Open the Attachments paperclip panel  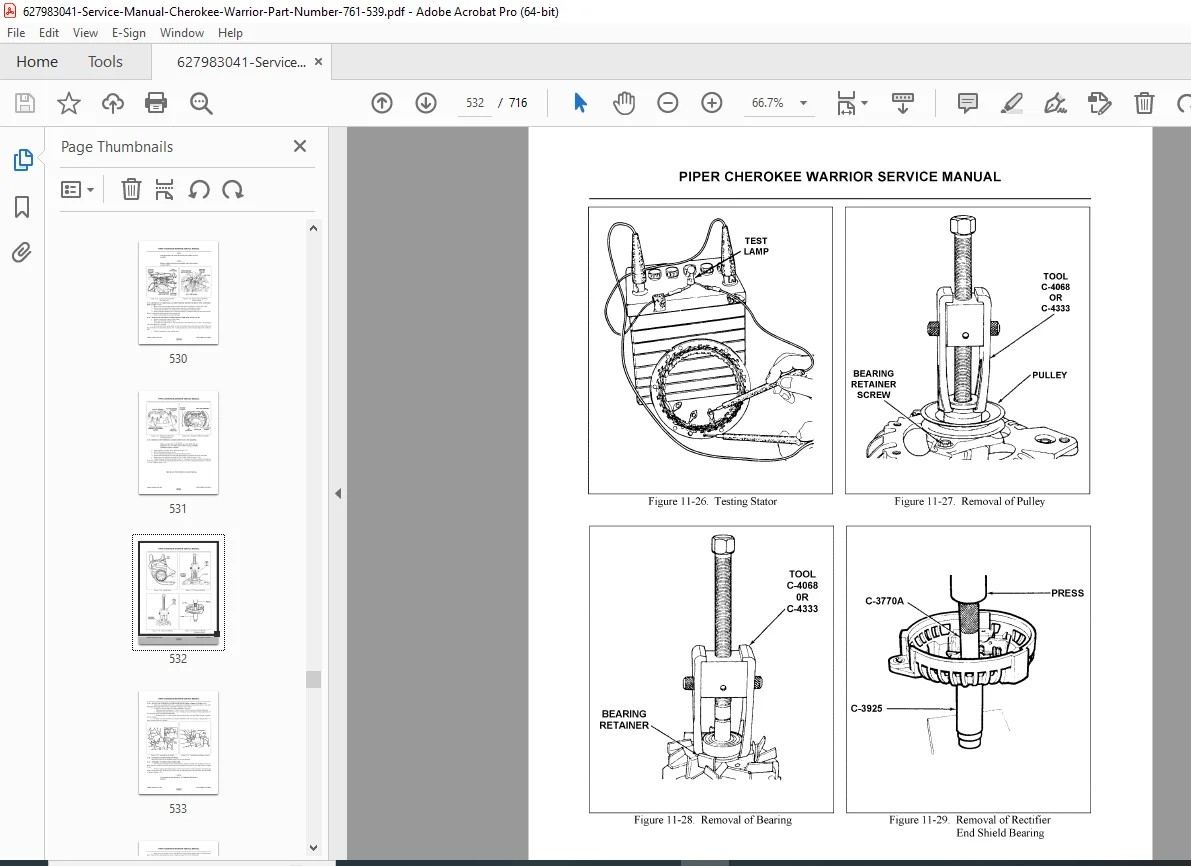pos(22,252)
